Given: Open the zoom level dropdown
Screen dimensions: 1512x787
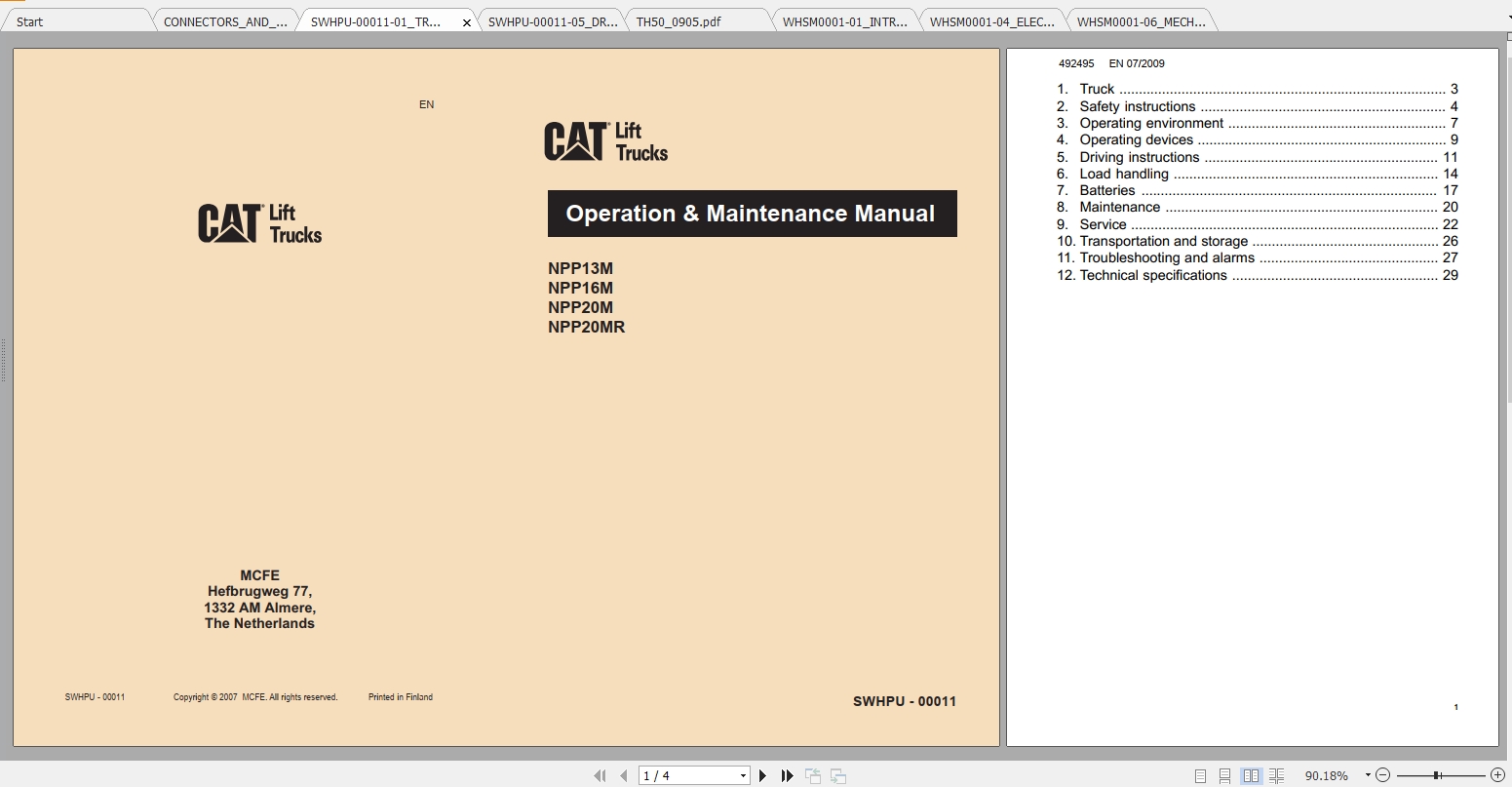Looking at the screenshot, I should 1369,774.
